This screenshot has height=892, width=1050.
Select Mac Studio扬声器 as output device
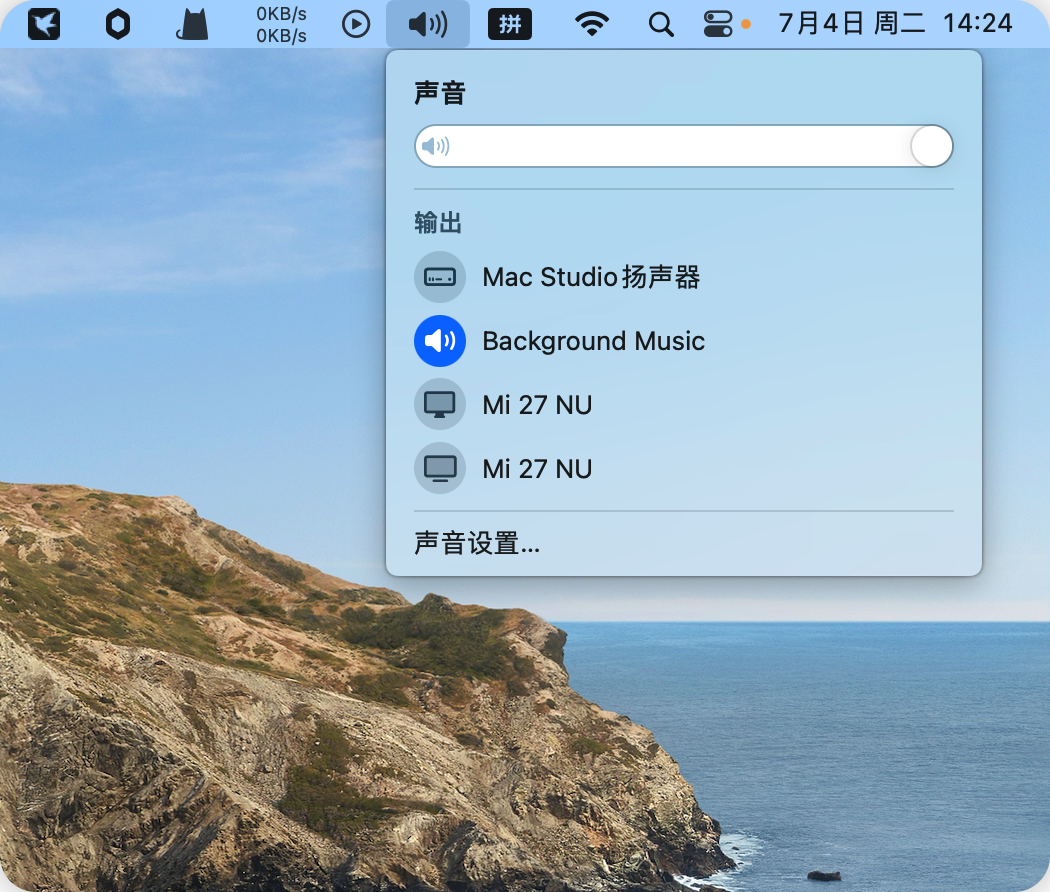point(590,277)
